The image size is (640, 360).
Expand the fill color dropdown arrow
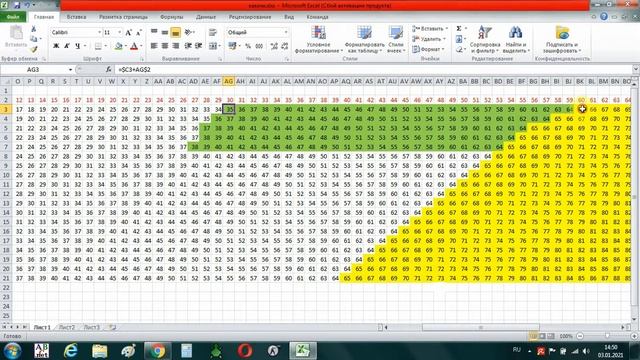(x=125, y=46)
